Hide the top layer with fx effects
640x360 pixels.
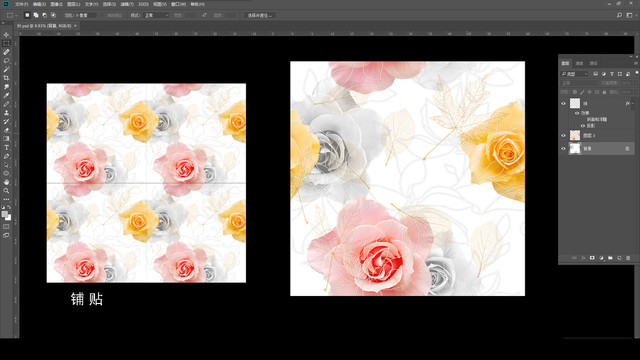pos(563,104)
